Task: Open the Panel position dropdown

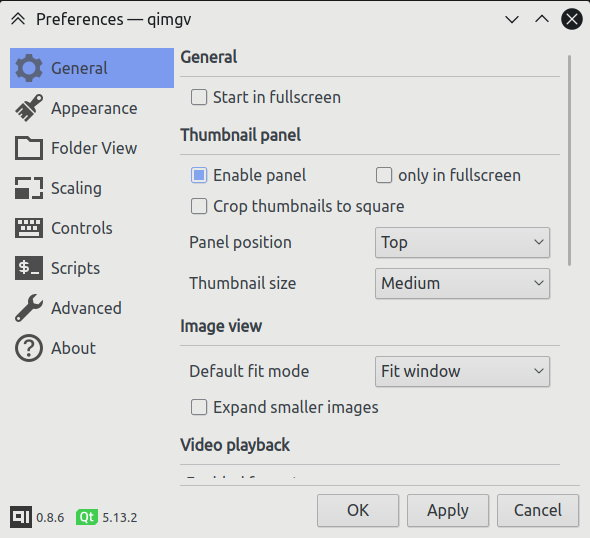Action: tap(462, 243)
